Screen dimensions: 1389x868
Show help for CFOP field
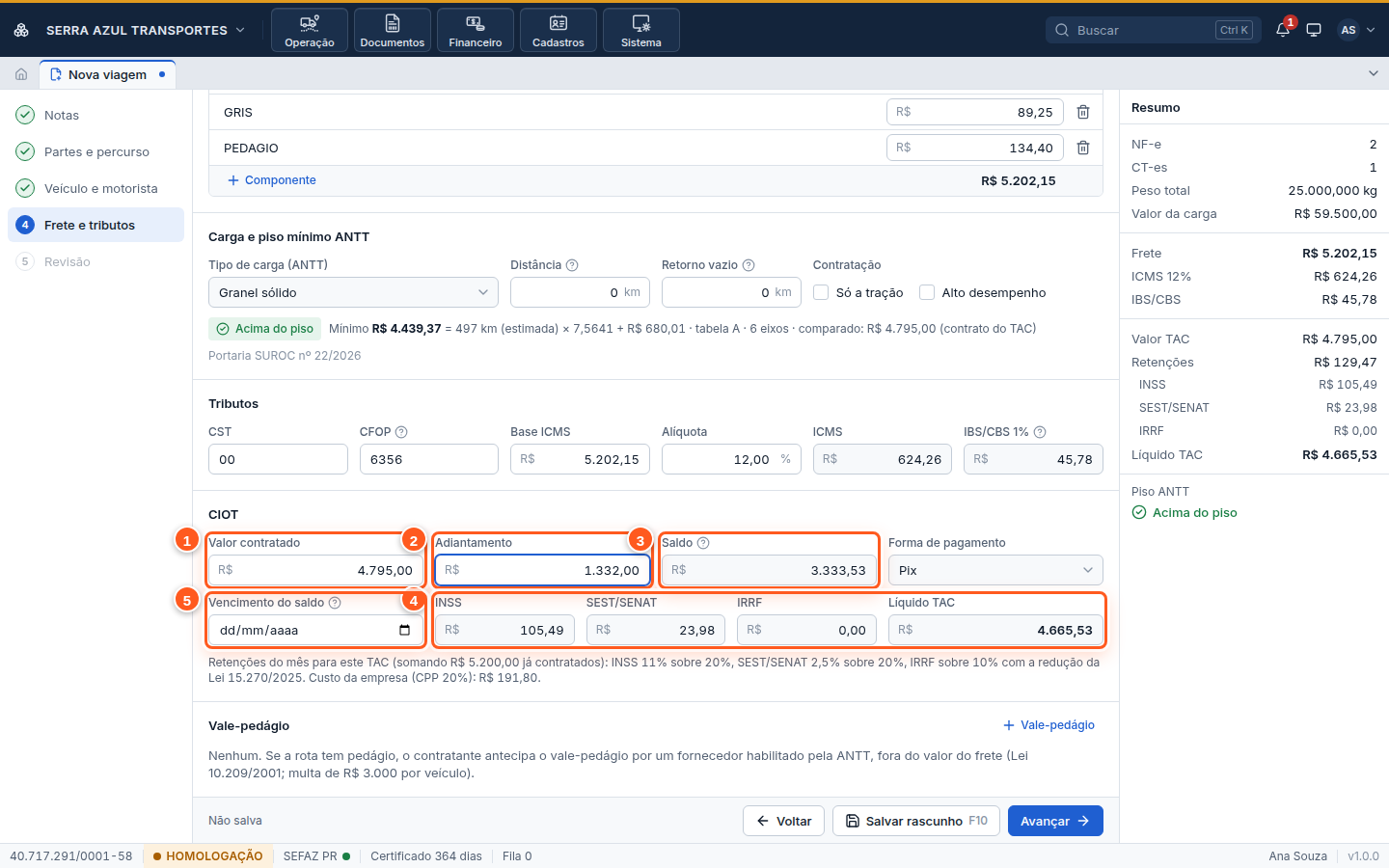tap(401, 432)
